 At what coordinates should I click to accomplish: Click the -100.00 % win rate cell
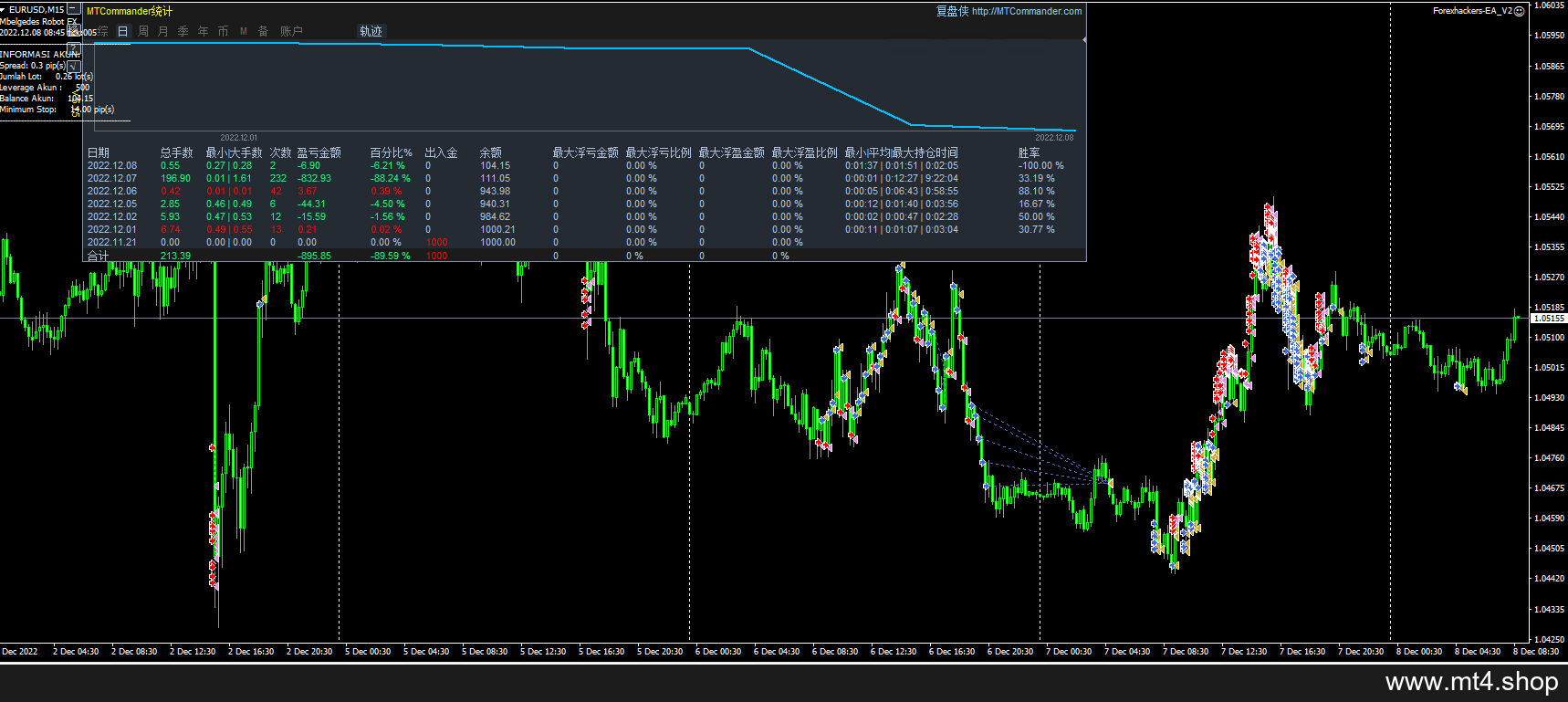[x=1041, y=166]
